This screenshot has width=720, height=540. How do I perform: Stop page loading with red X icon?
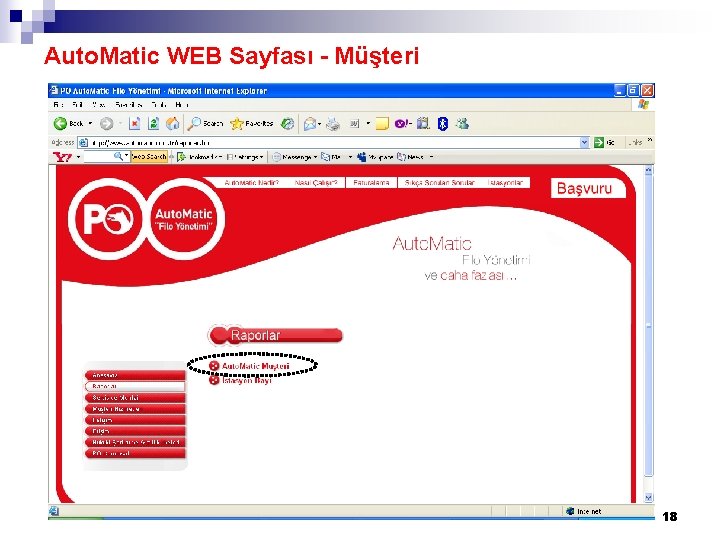pos(135,124)
